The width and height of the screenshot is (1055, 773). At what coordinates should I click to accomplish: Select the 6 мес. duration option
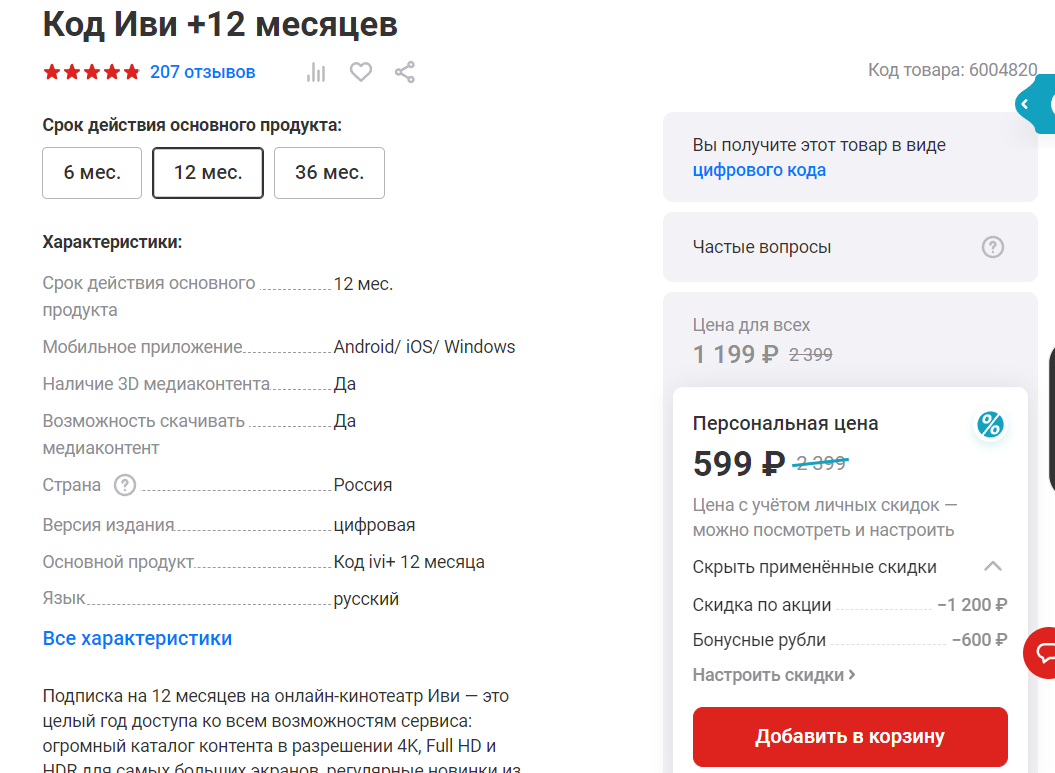click(92, 173)
